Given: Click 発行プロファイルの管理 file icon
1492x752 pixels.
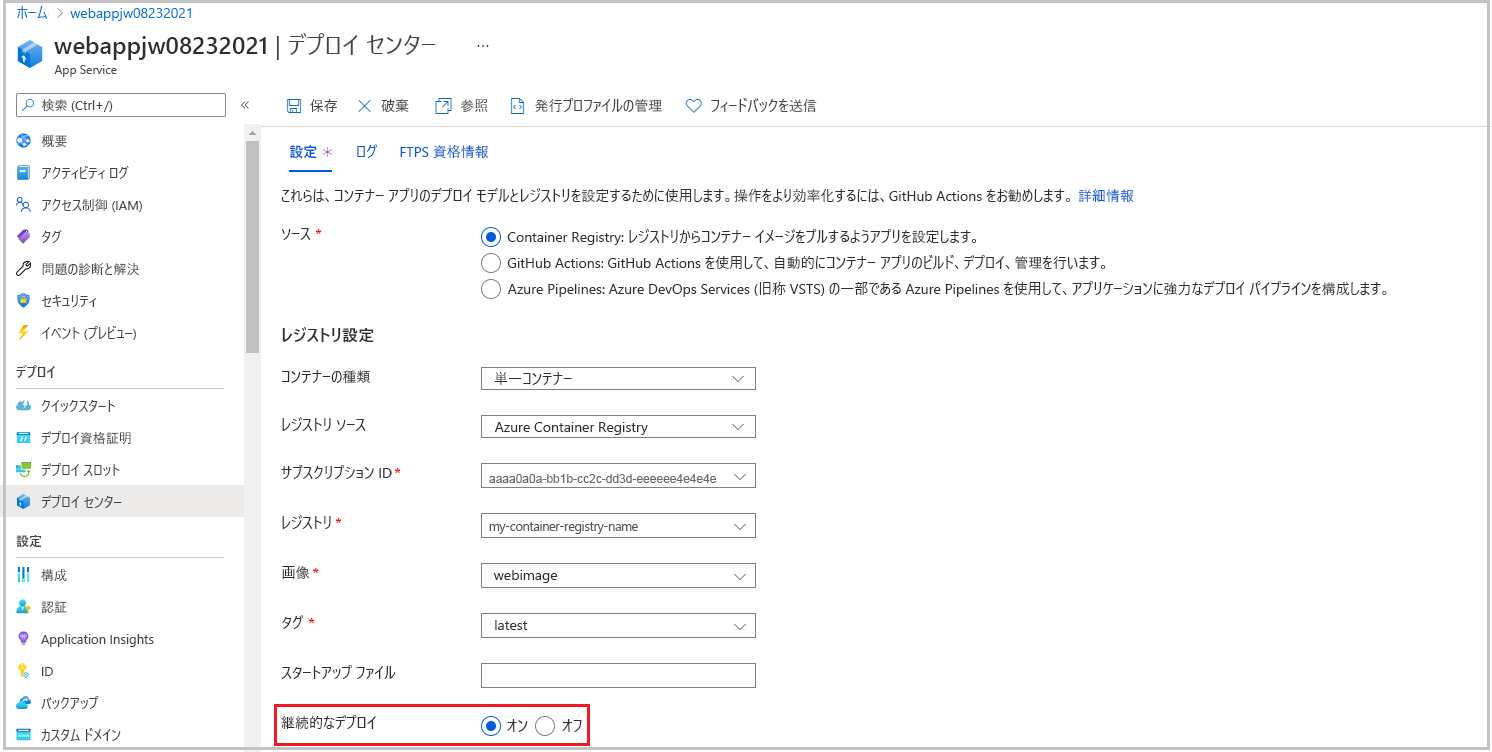Looking at the screenshot, I should (518, 106).
